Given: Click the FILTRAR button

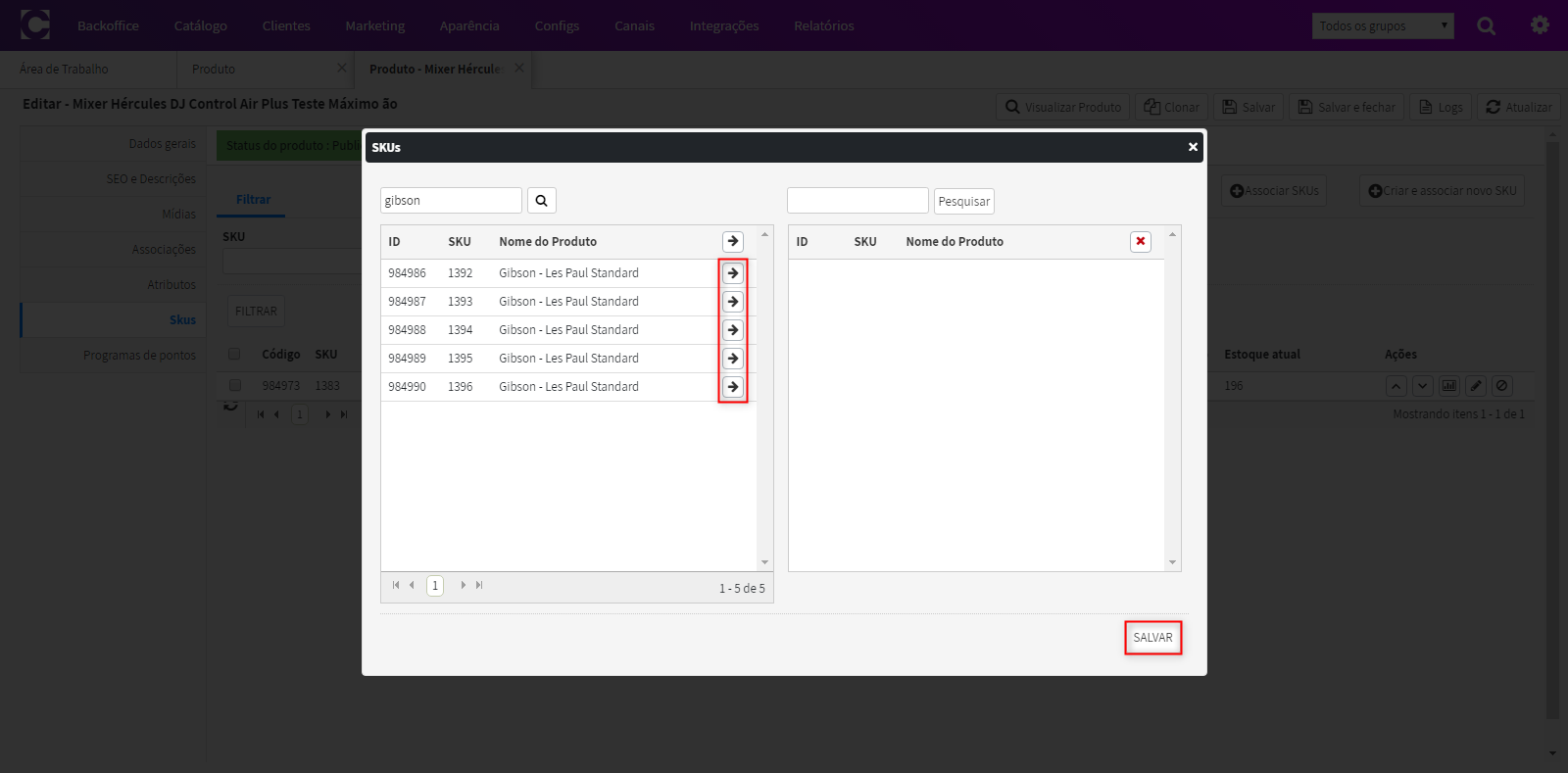Looking at the screenshot, I should coord(257,311).
